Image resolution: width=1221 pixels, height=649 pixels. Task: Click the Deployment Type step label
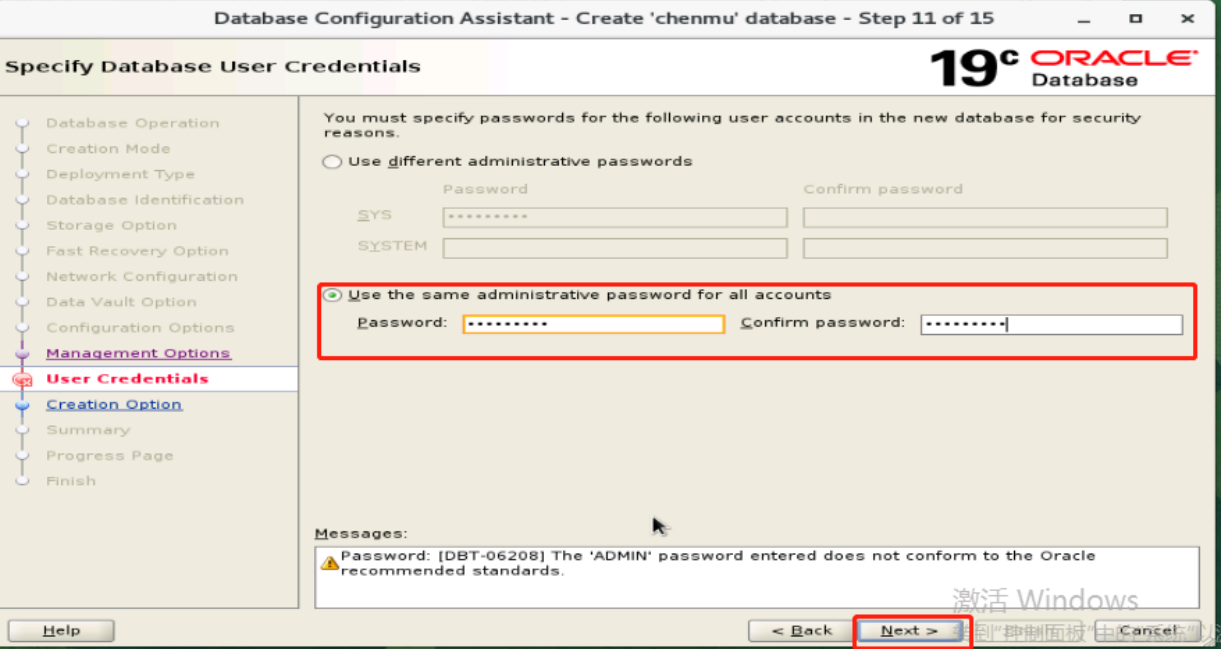click(x=120, y=174)
